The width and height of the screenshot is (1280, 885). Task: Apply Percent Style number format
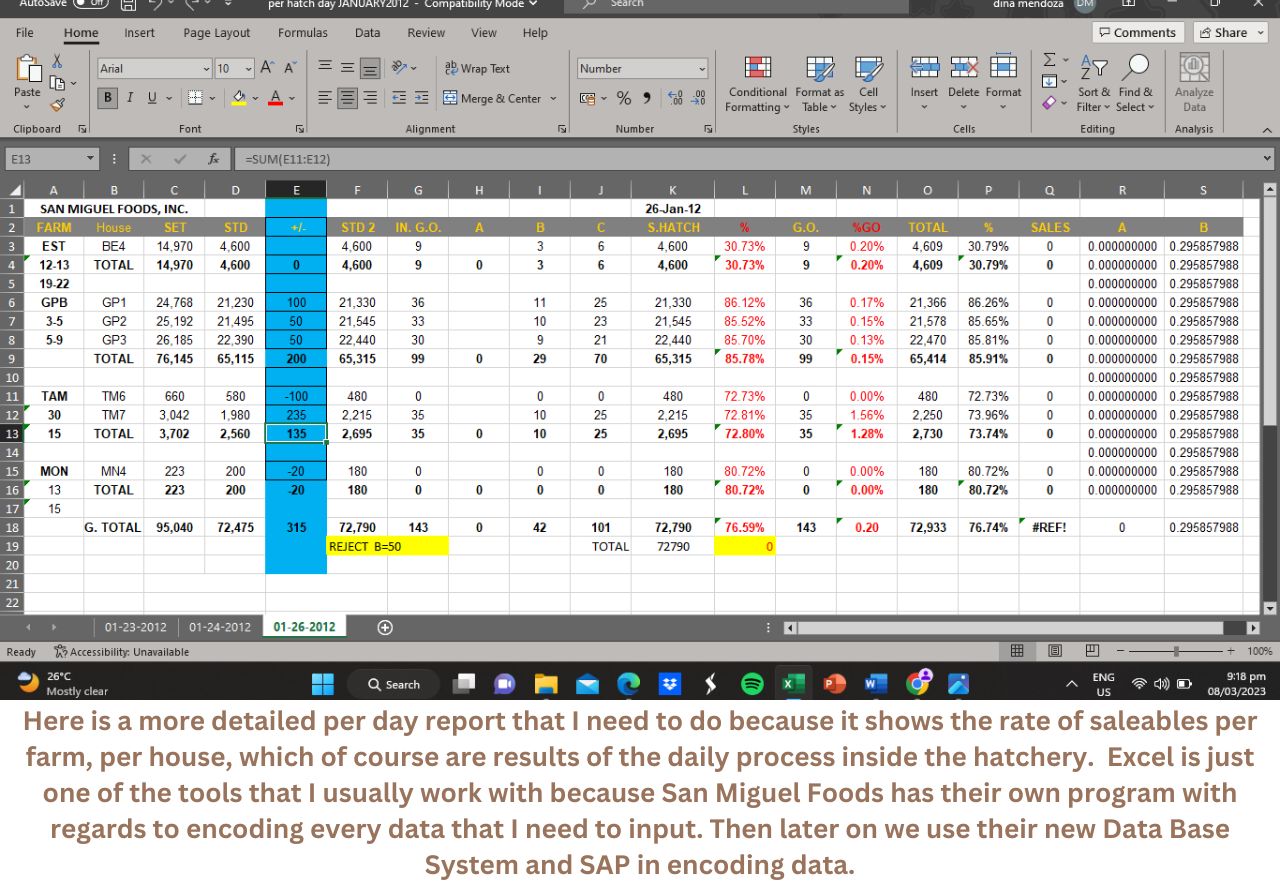pos(624,98)
